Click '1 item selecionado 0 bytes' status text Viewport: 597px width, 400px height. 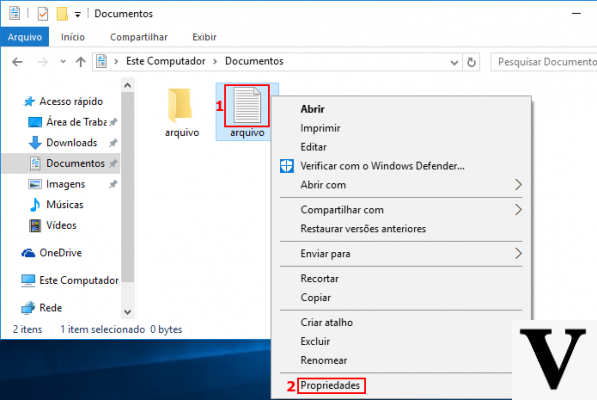tap(121, 329)
